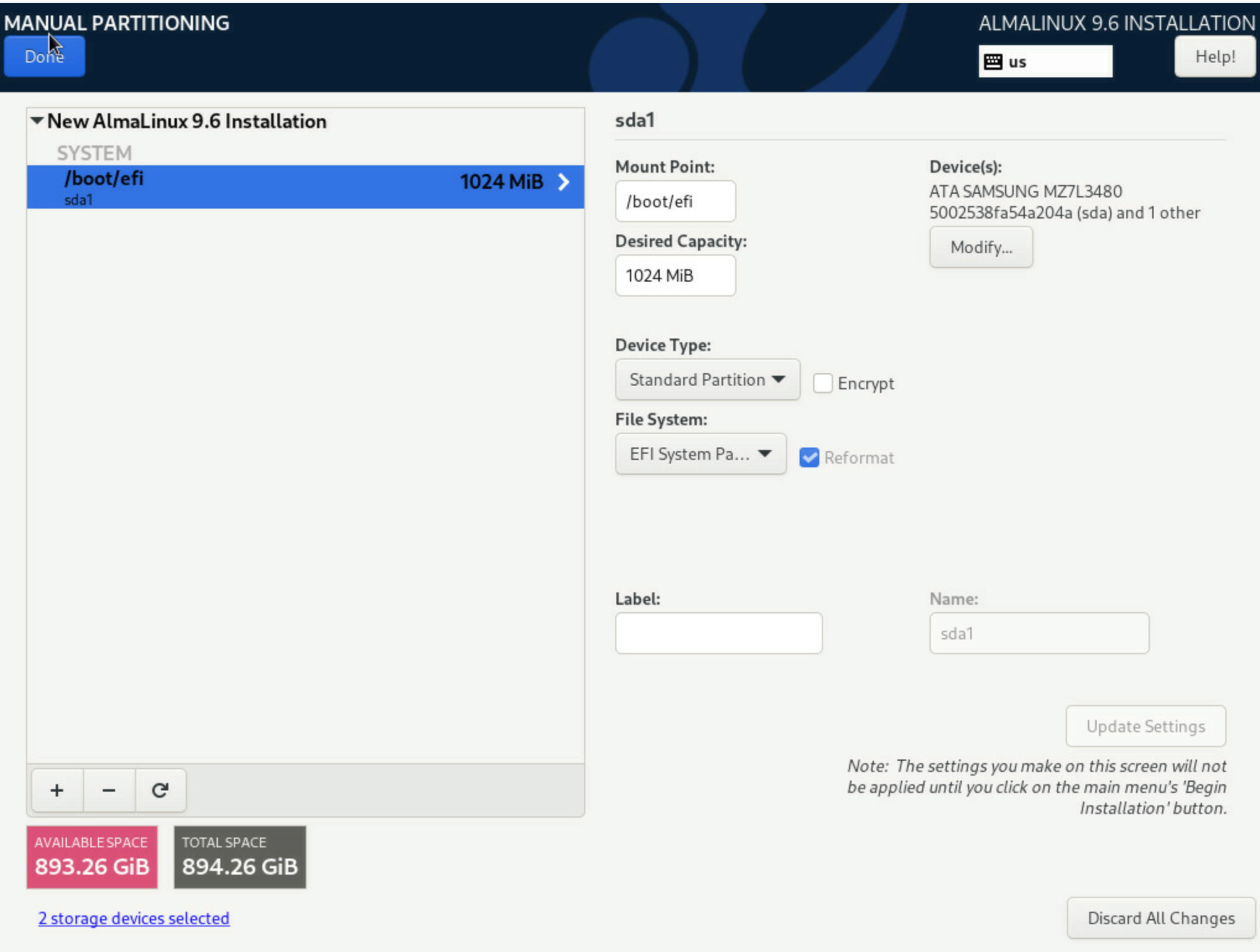Click the SYSTEM section heading
This screenshot has height=952, width=1260.
pyautogui.click(x=94, y=153)
